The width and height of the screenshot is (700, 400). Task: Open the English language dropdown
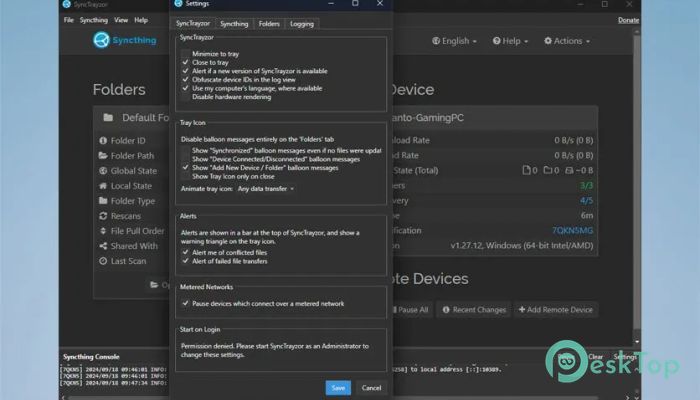point(454,41)
